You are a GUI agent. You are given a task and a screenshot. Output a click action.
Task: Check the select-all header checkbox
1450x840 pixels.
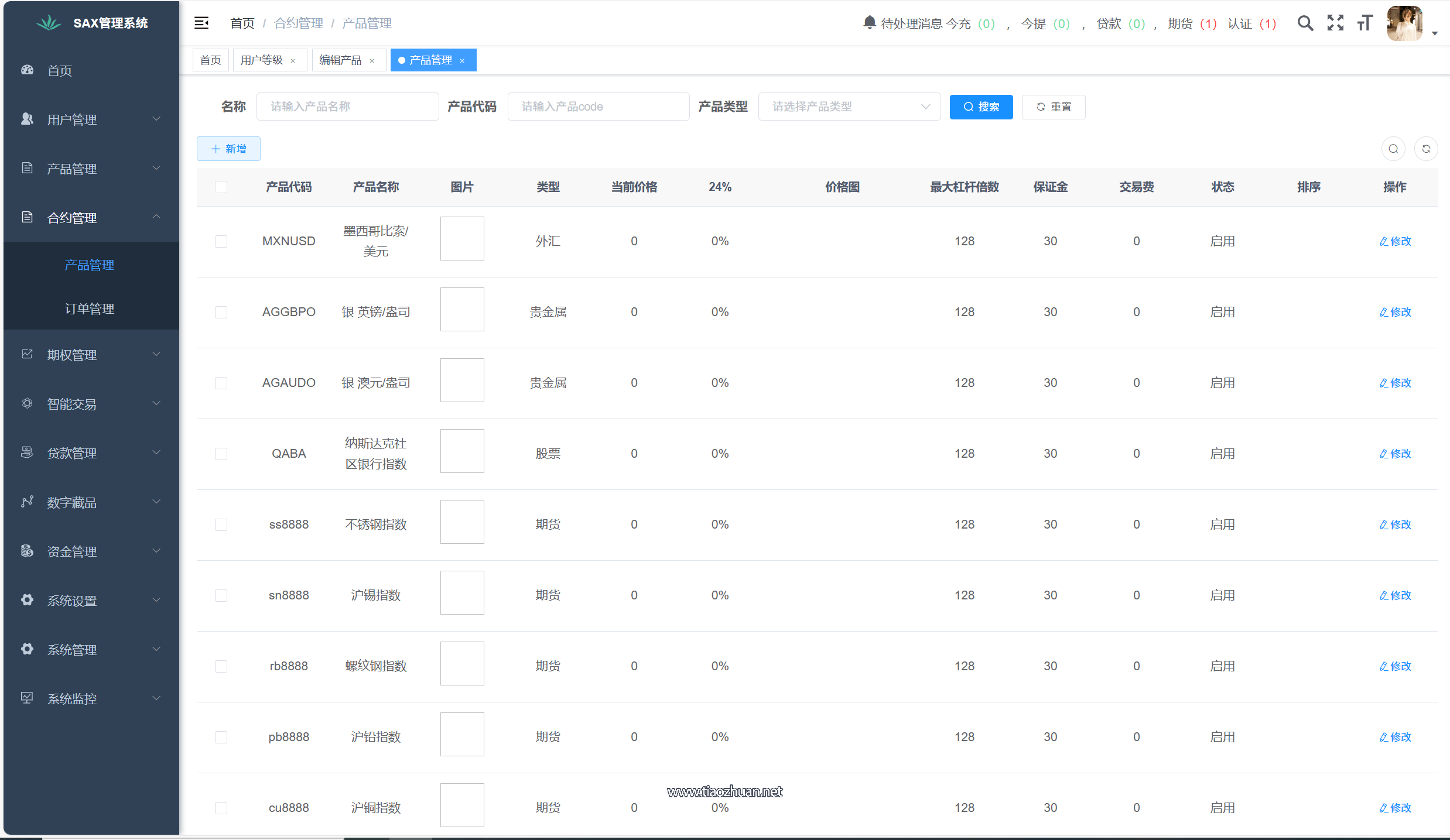pyautogui.click(x=221, y=187)
